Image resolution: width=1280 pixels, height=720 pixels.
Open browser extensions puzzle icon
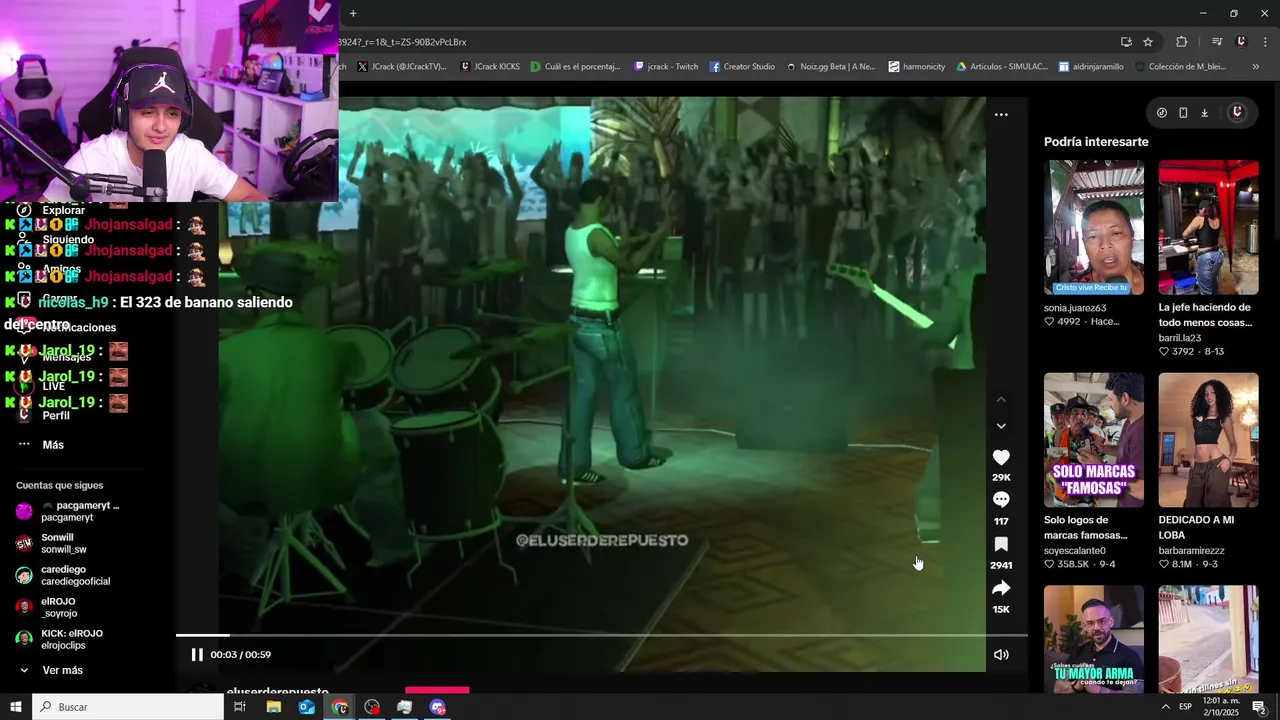[x=1182, y=42]
